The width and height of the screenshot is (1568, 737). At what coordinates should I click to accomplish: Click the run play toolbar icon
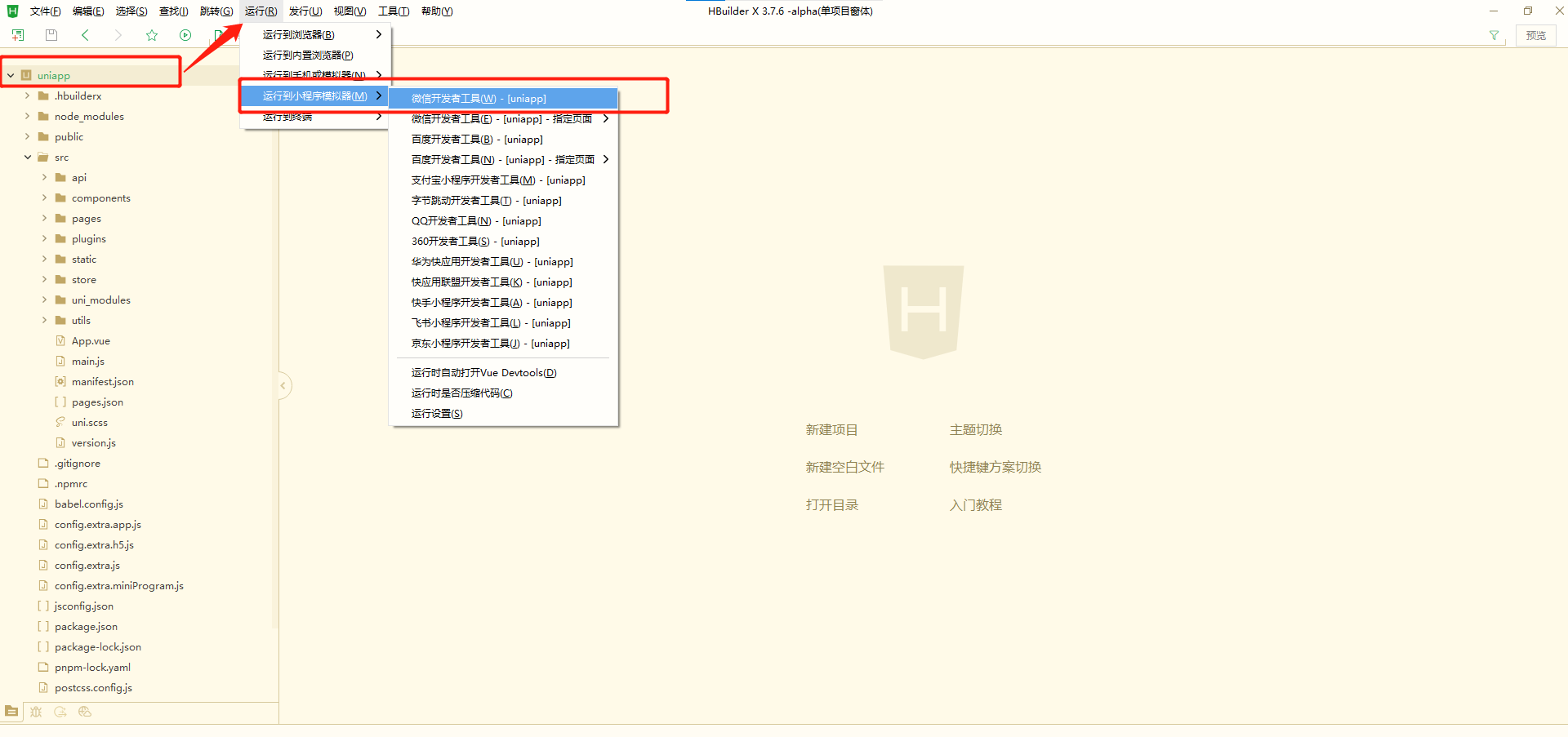pyautogui.click(x=185, y=35)
